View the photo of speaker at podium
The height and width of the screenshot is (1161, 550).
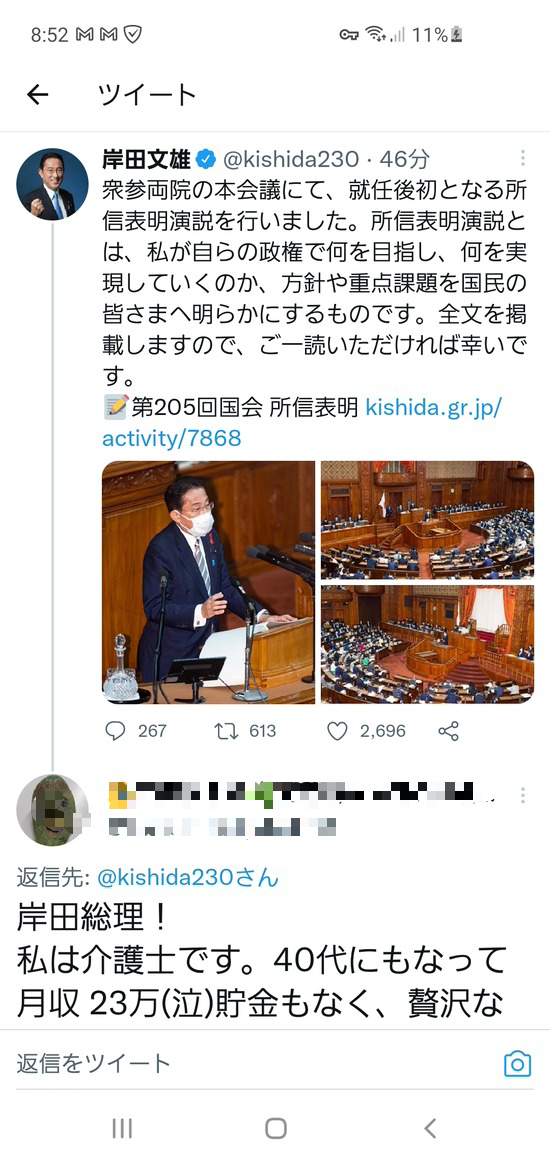coord(209,582)
